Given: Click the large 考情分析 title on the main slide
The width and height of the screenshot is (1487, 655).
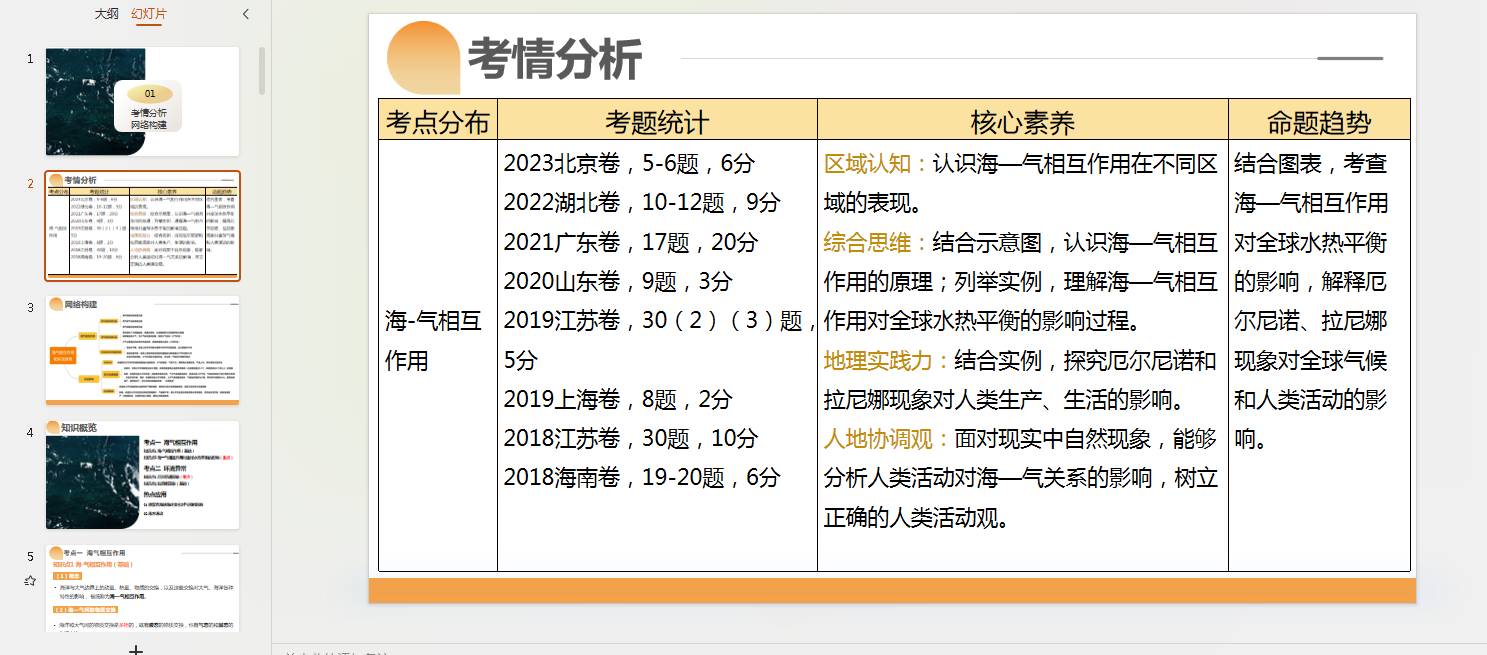Looking at the screenshot, I should (x=555, y=58).
